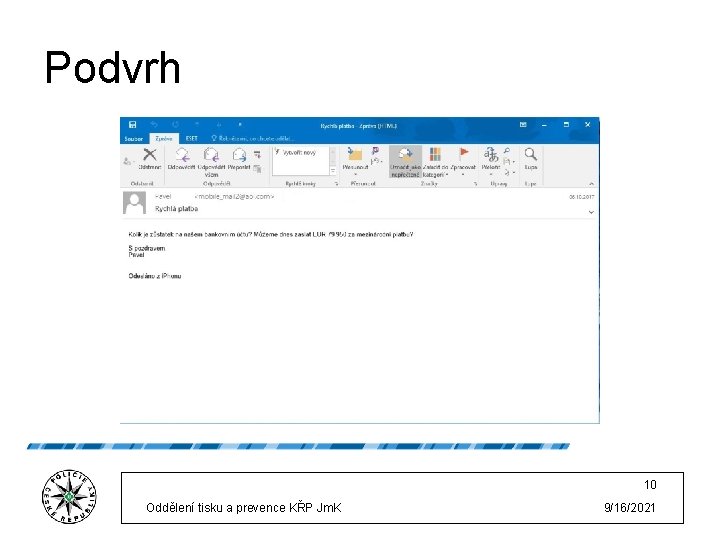Image resolution: width=720 pixels, height=540 pixels.
Task: Open the Zpracovat dropdown arrow
Action: tap(463, 174)
